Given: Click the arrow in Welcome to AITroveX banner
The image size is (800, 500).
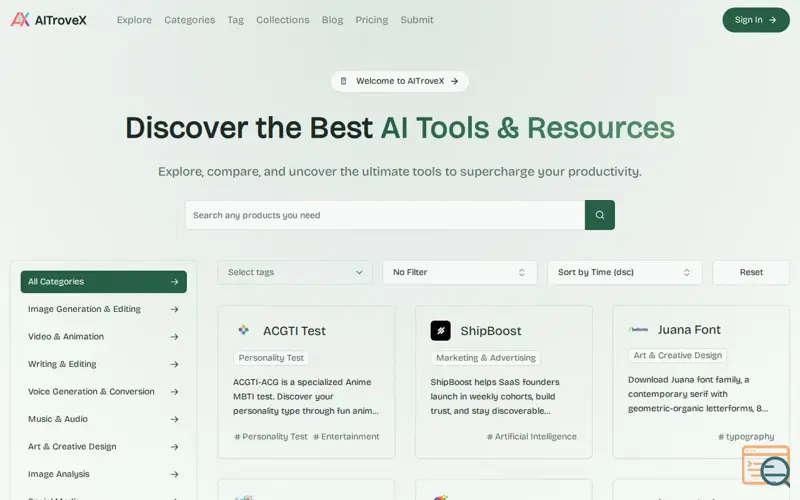Looking at the screenshot, I should pyautogui.click(x=454, y=81).
